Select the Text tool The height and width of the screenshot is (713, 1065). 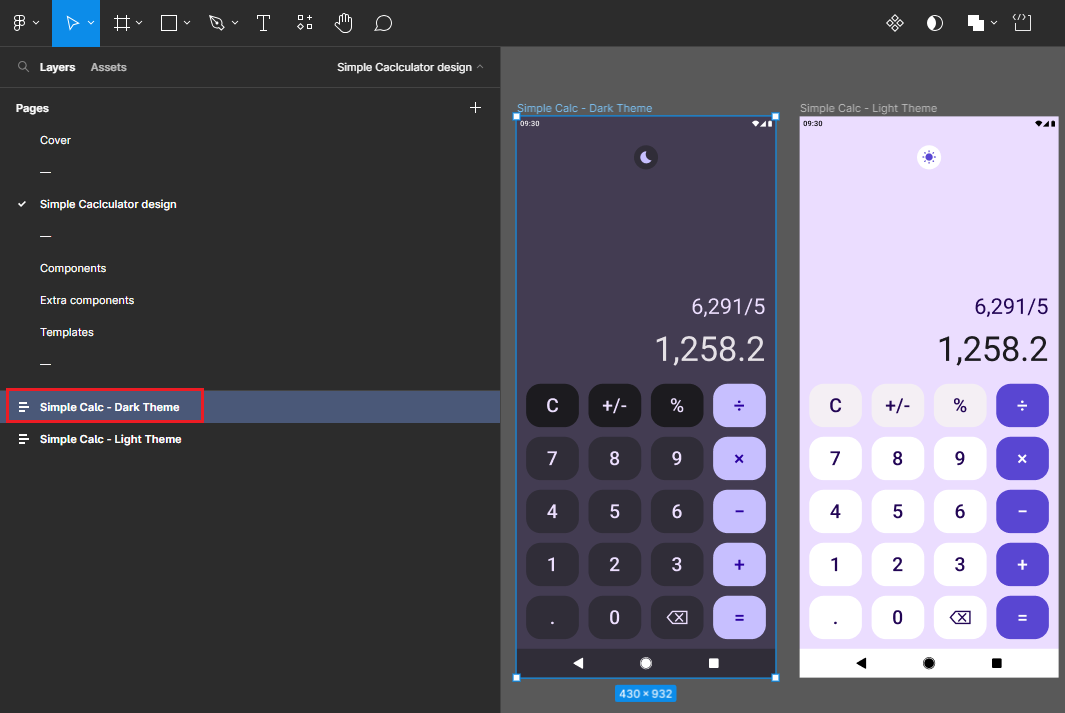tap(263, 22)
